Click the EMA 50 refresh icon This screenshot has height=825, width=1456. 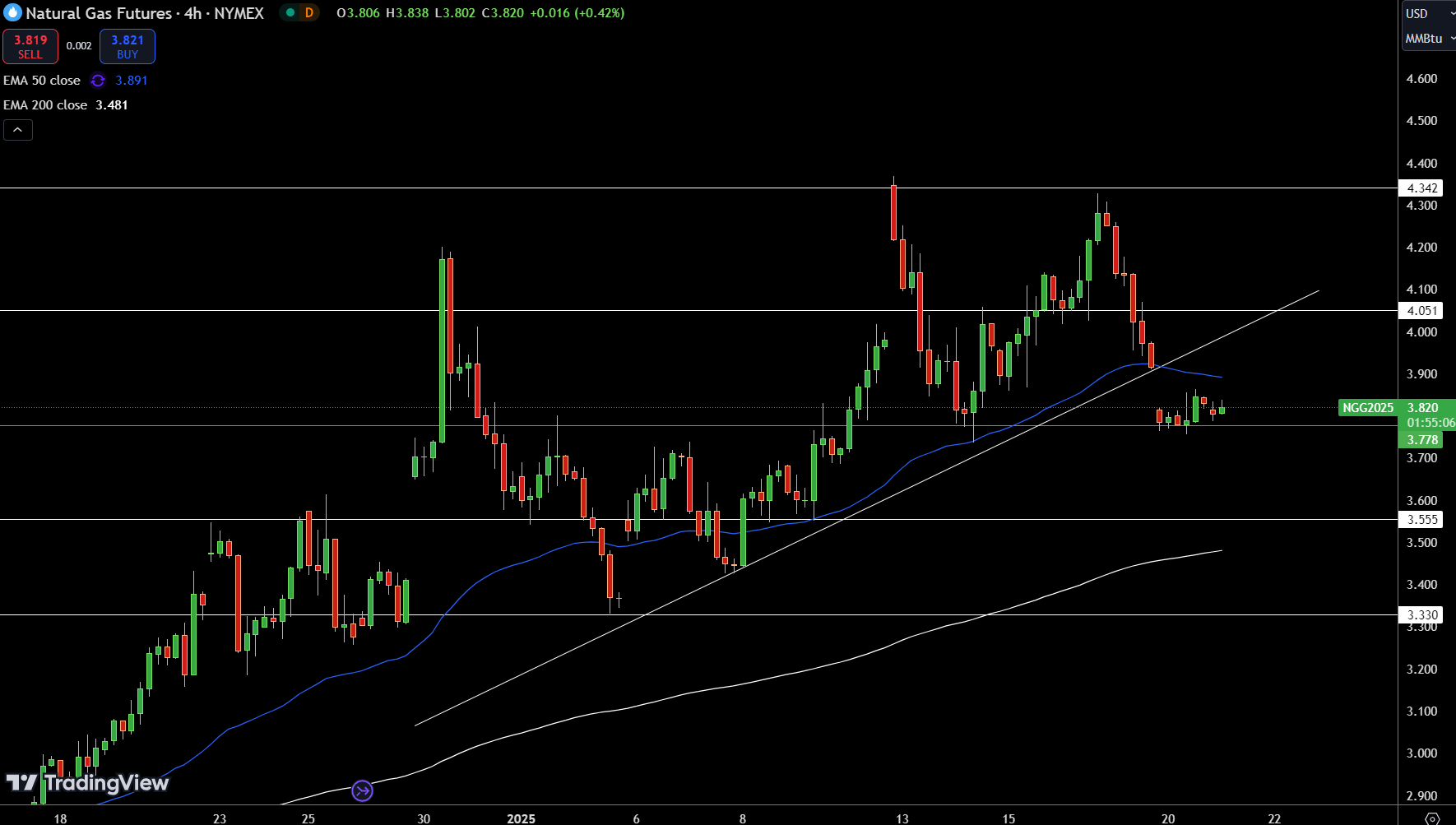(x=98, y=81)
